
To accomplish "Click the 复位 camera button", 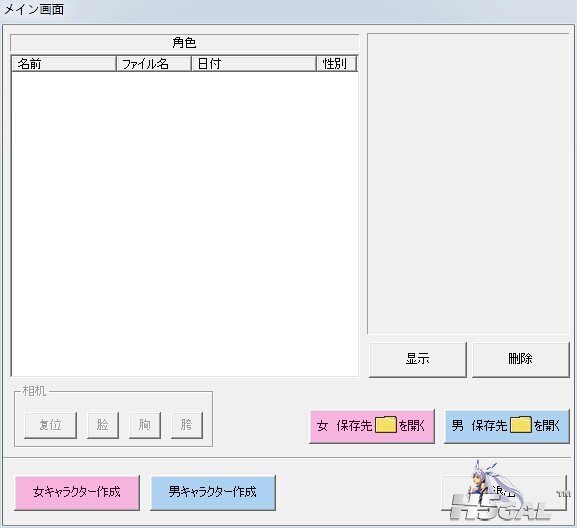I will click(x=50, y=425).
